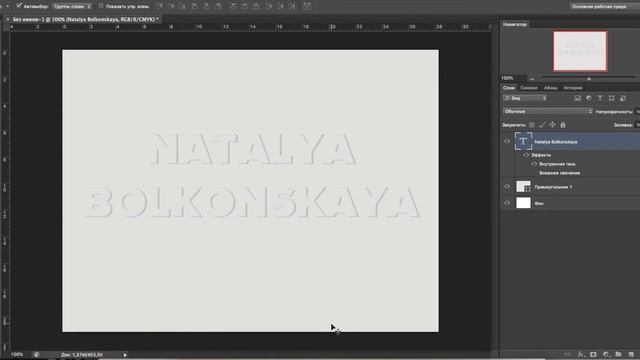
Task: Select the Фон layer thumbnail
Action: tap(523, 203)
